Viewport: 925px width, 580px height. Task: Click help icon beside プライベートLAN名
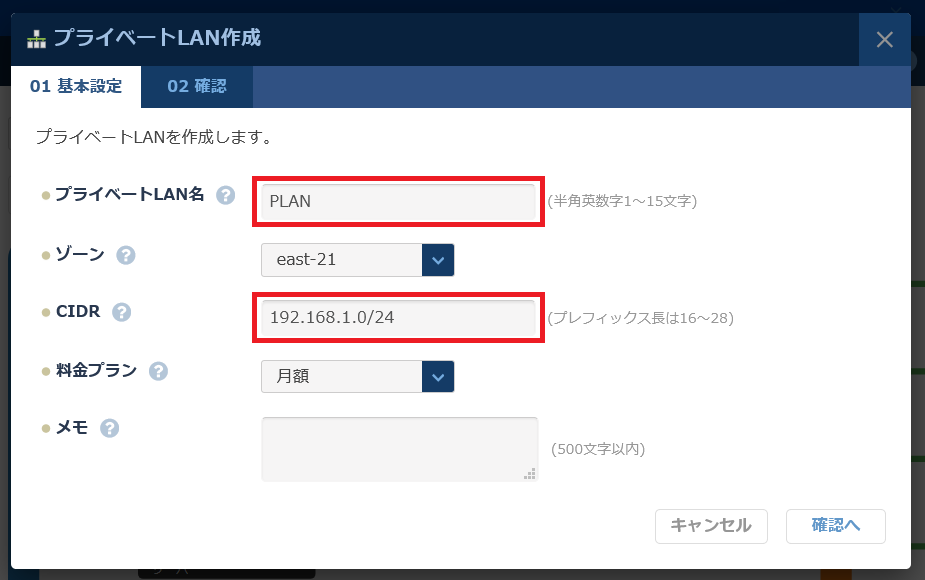[226, 195]
